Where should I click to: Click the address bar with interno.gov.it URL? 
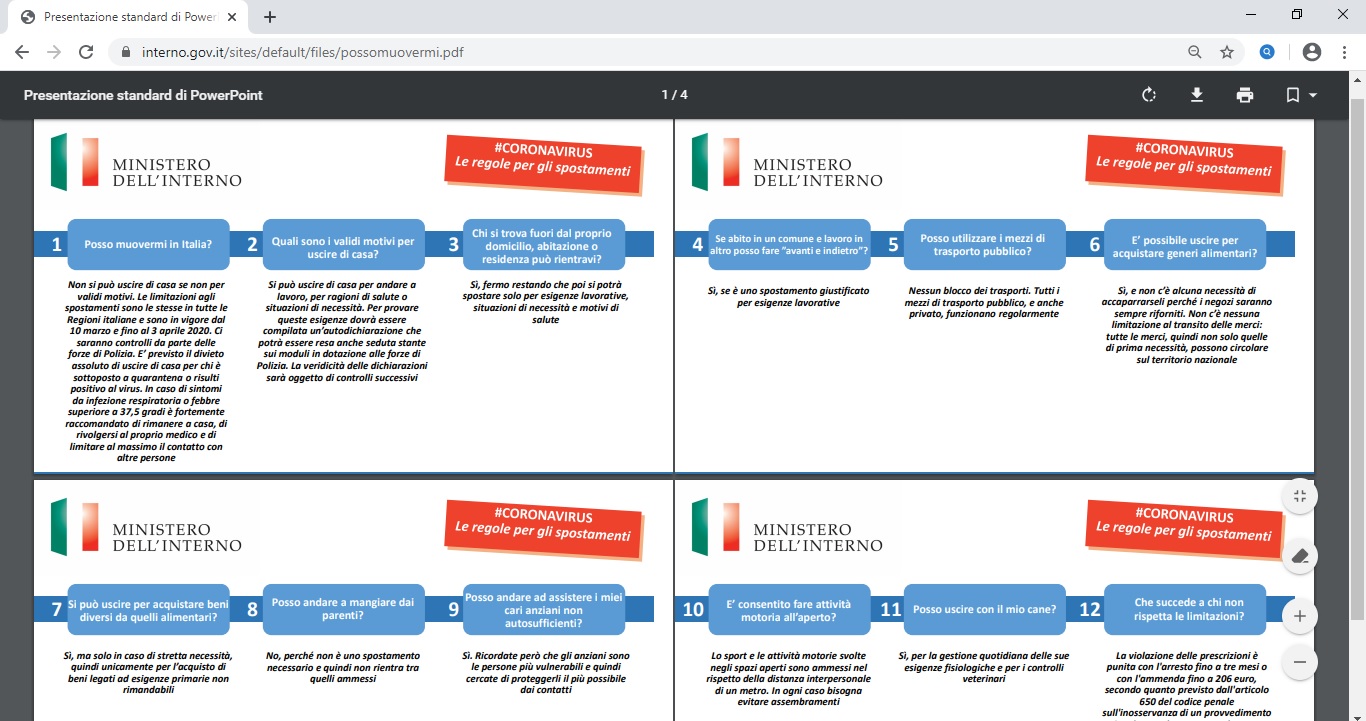(600, 52)
